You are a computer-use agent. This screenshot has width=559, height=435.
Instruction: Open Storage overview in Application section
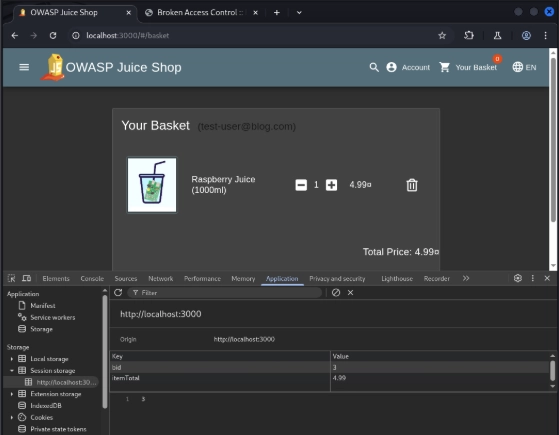coord(41,329)
